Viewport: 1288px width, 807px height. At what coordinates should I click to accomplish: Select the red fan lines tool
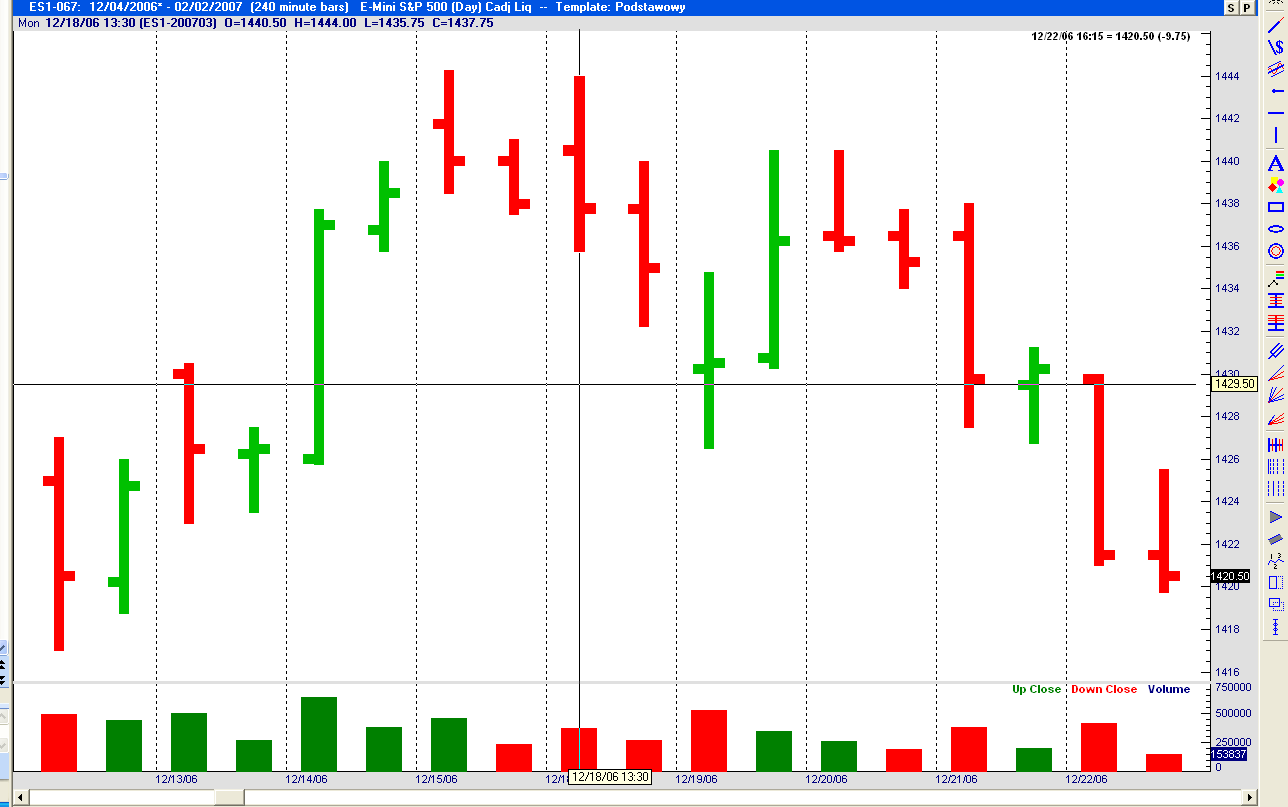tap(1275, 420)
